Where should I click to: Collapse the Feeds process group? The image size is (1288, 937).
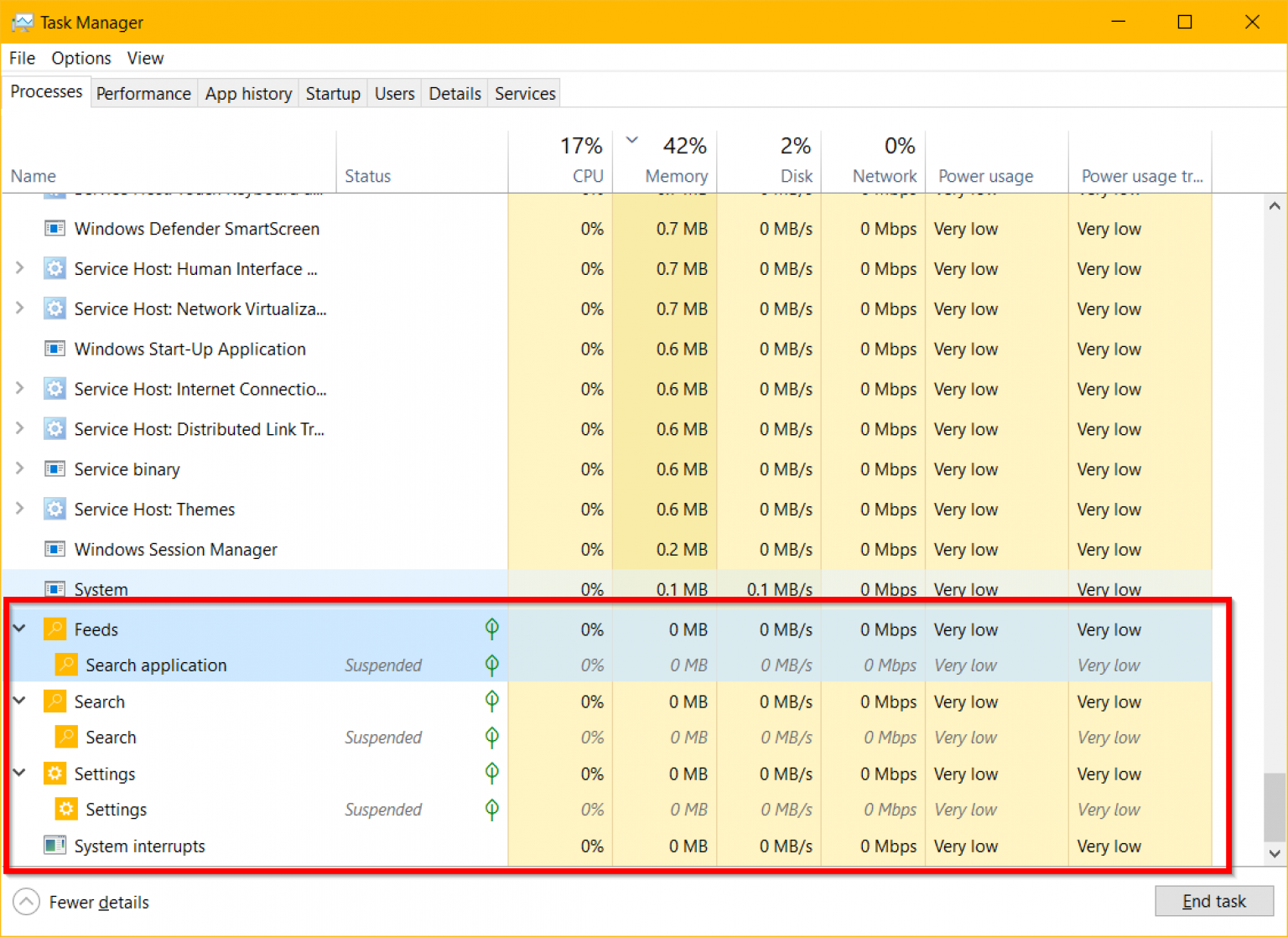tap(19, 629)
